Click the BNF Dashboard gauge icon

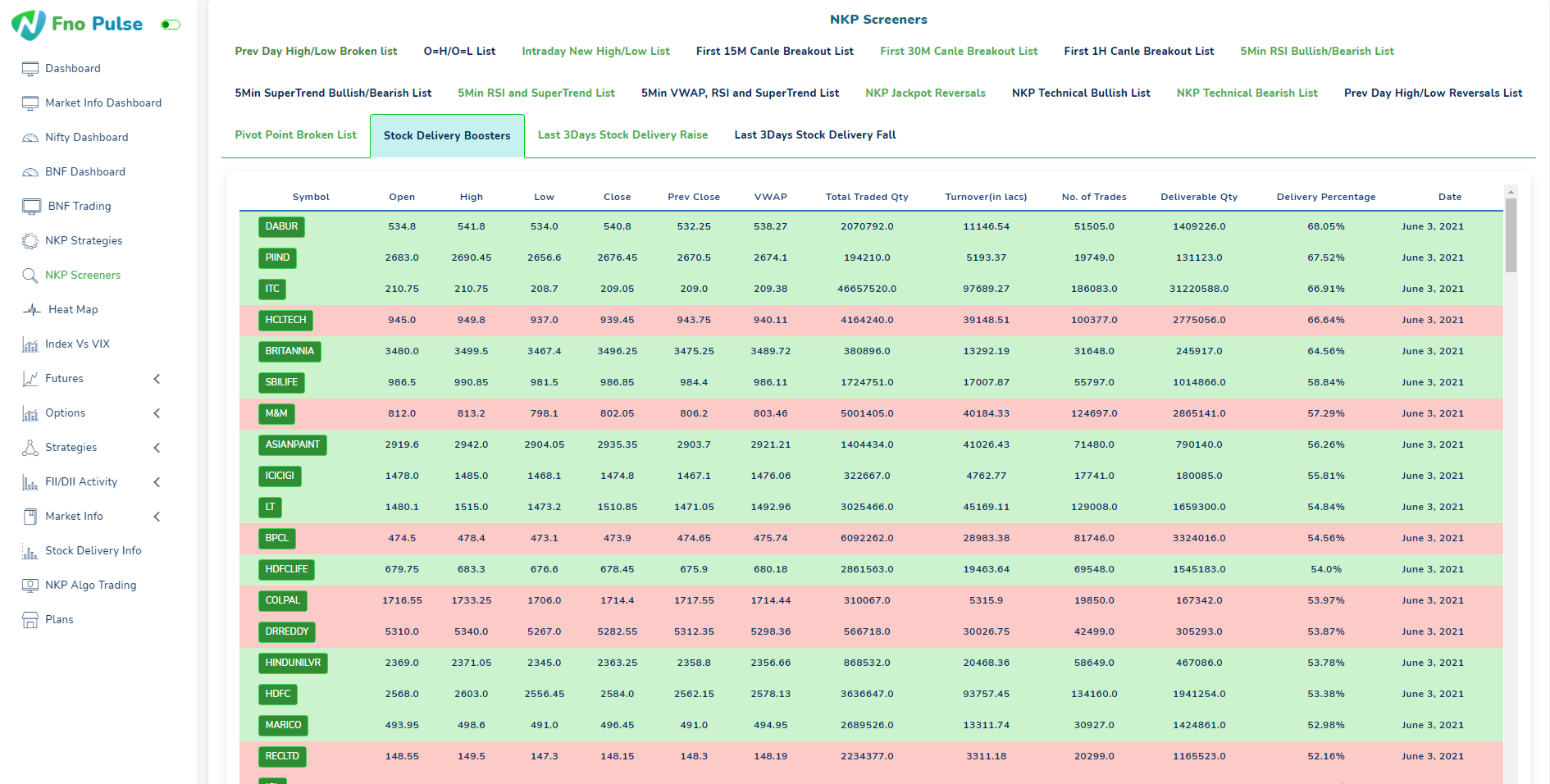(x=30, y=172)
